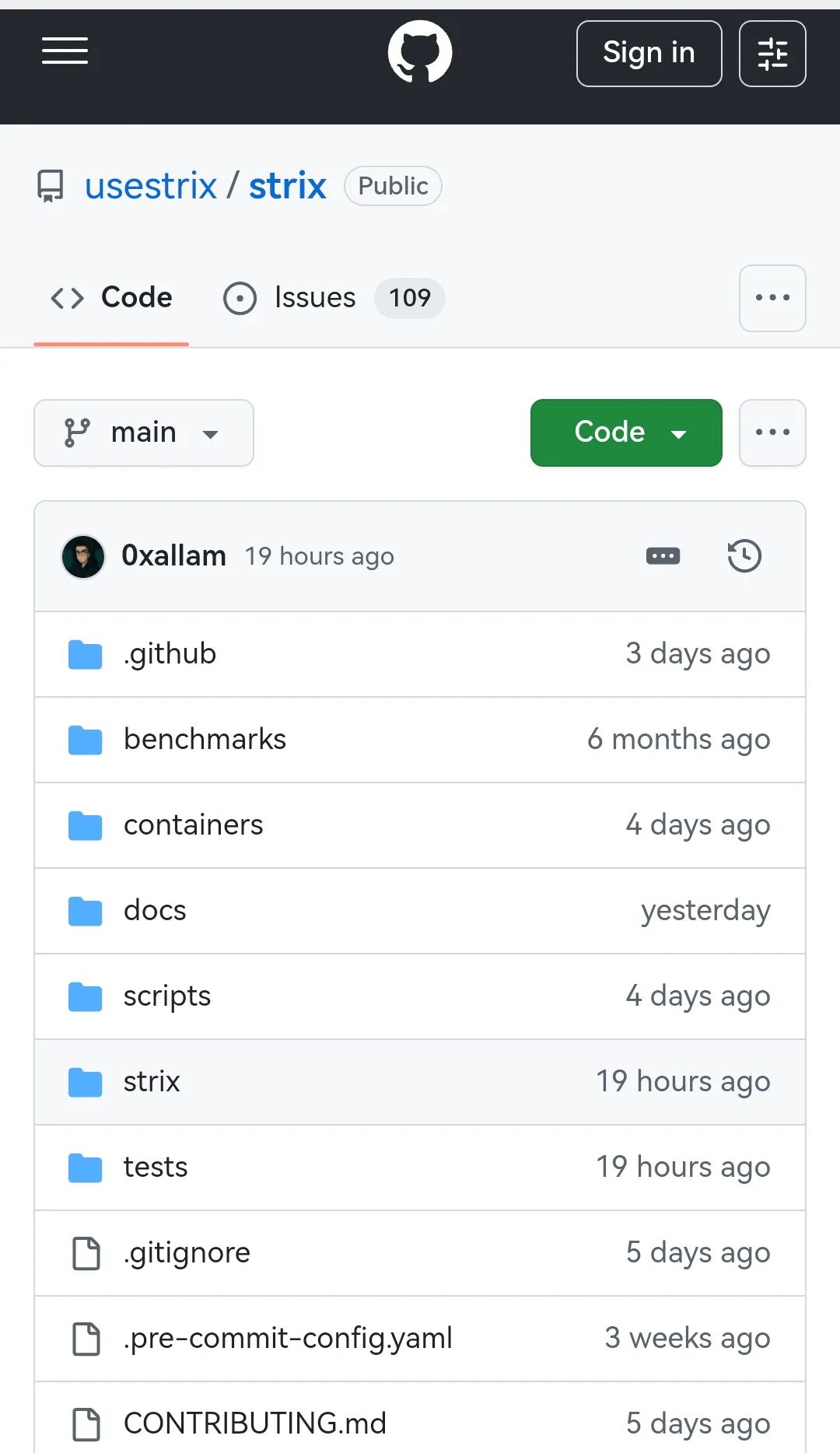Open the .gitignore file
This screenshot has width=840, height=1453.
pyautogui.click(x=187, y=1253)
